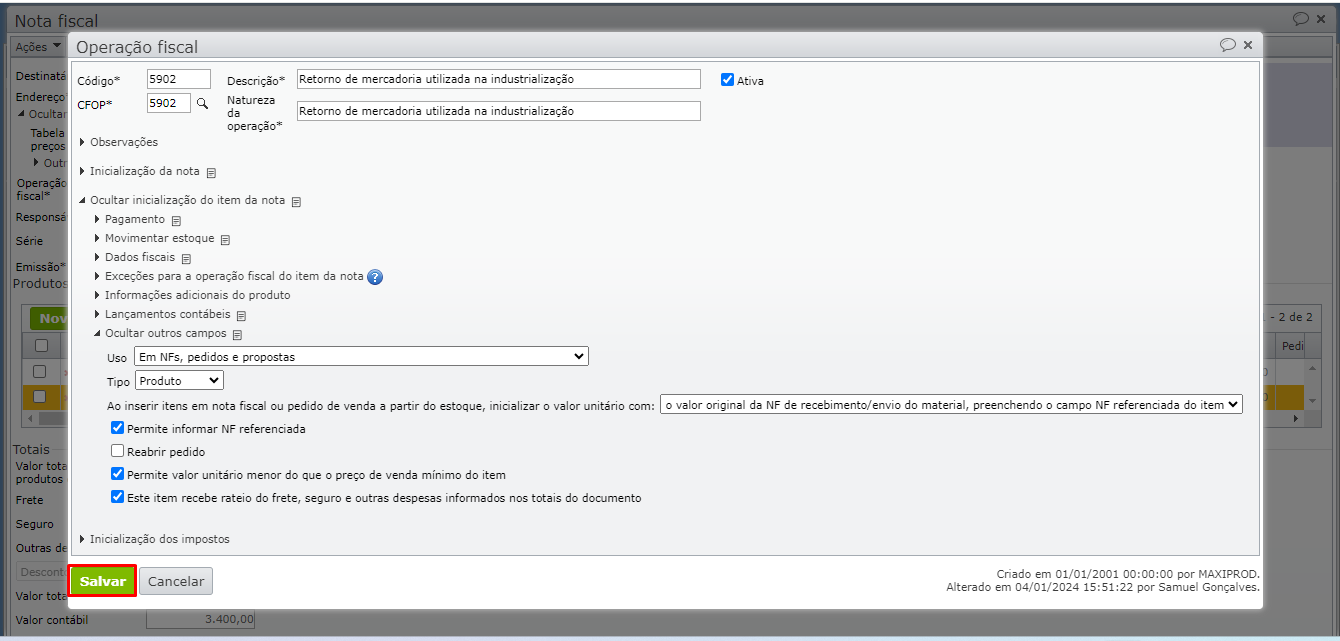Expand Informações adicionais do produto
Screen dimensions: 1340x641
pyautogui.click(x=192, y=295)
